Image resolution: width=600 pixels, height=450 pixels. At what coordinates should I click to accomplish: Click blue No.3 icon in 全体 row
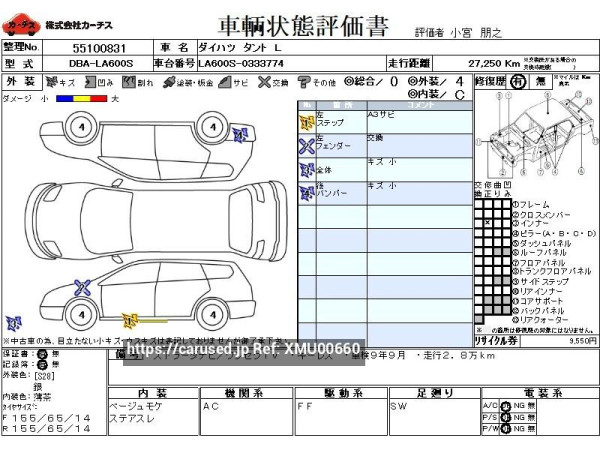pos(307,170)
